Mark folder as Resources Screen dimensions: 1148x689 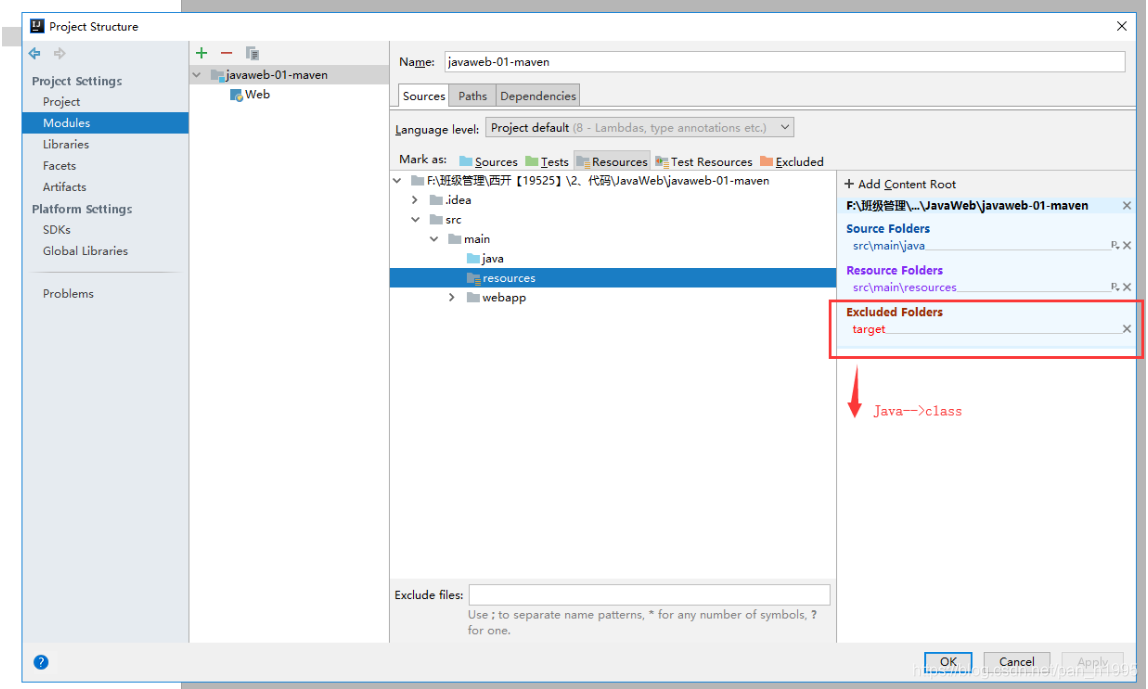pyautogui.click(x=612, y=162)
